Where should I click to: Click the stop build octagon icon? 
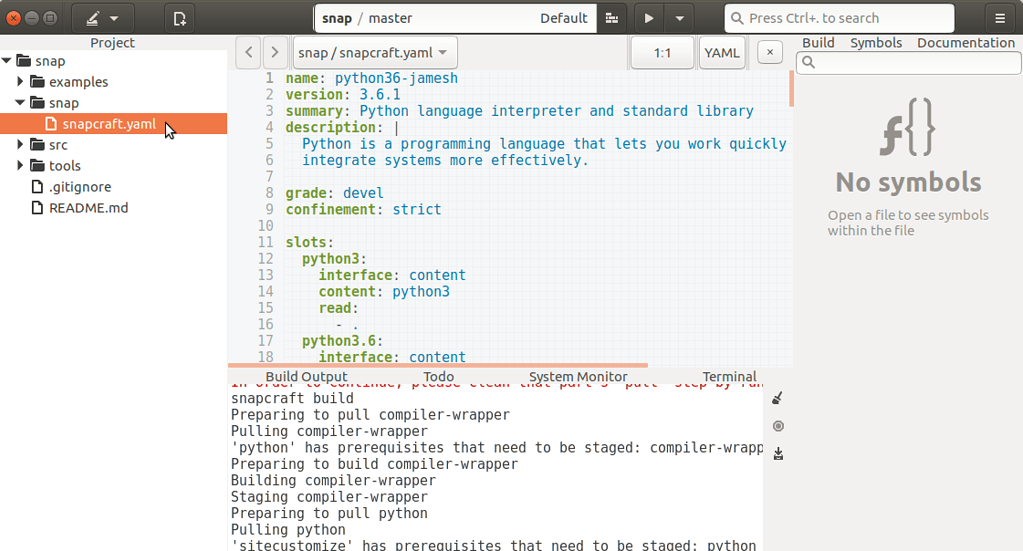pyautogui.click(x=778, y=426)
